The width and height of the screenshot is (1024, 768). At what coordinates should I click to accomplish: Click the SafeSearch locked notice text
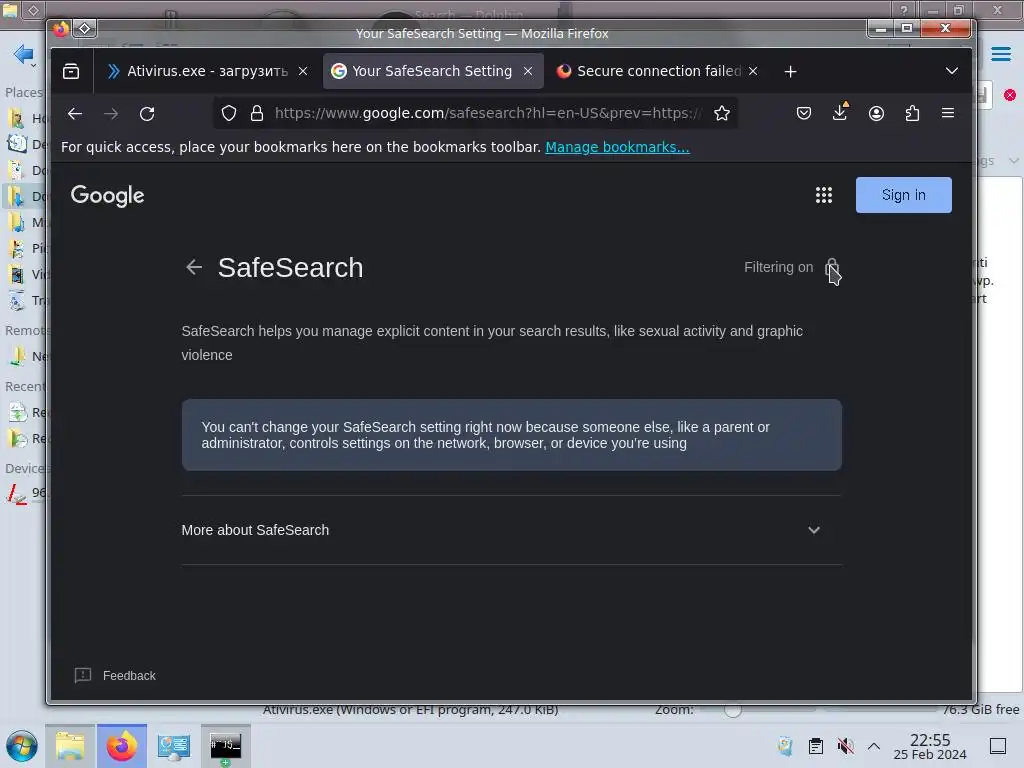click(x=485, y=435)
